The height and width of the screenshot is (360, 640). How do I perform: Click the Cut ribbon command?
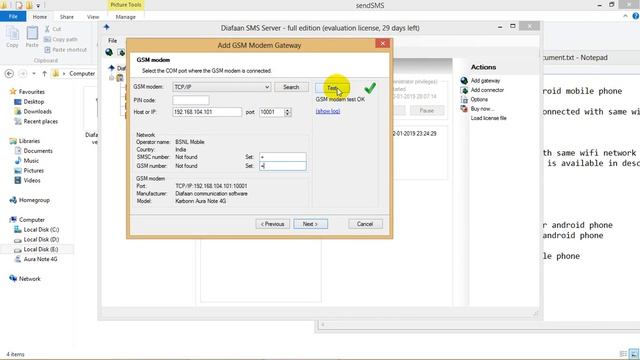pos(53,29)
